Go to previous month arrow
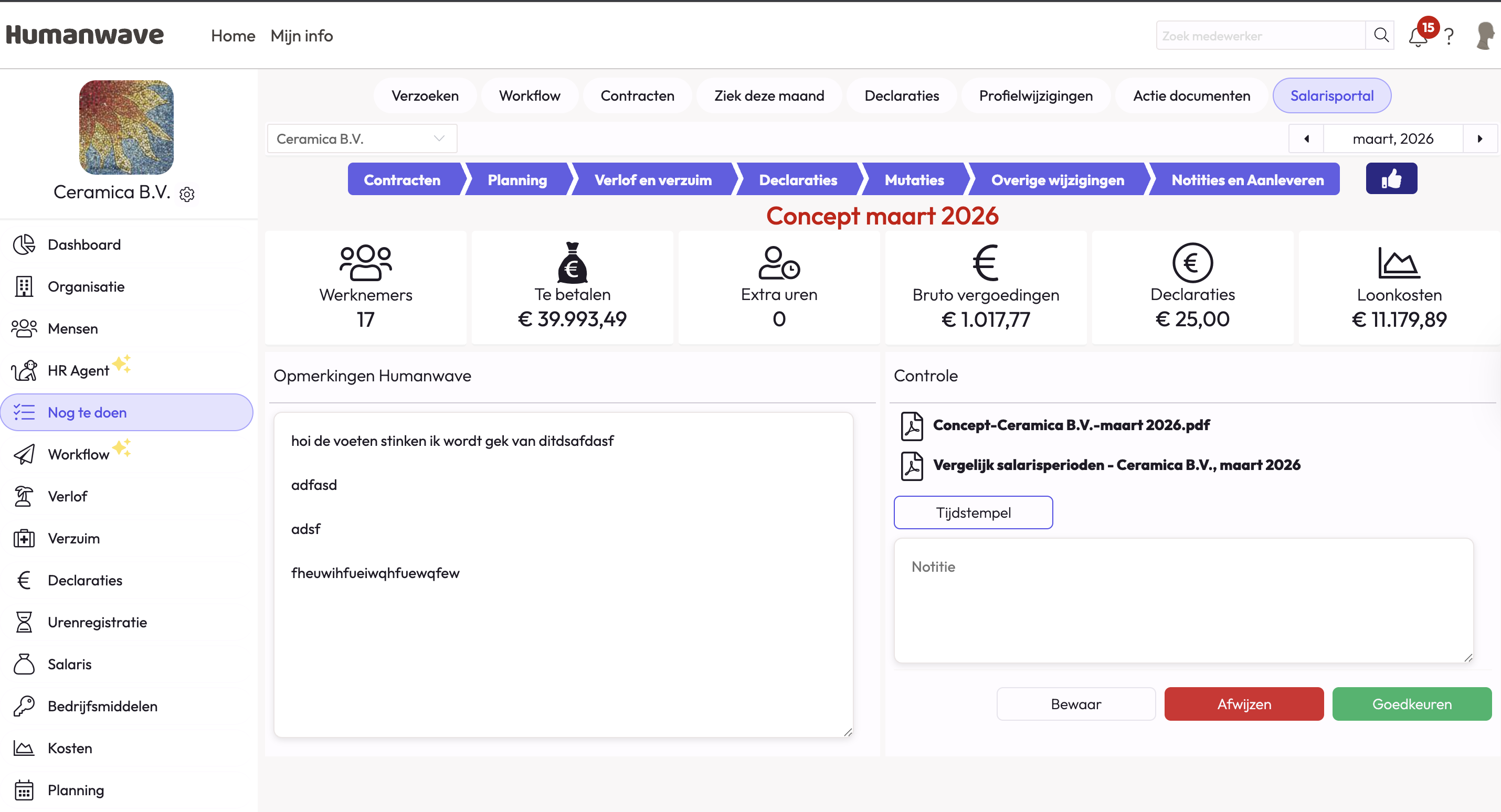This screenshot has width=1501, height=812. [1306, 138]
